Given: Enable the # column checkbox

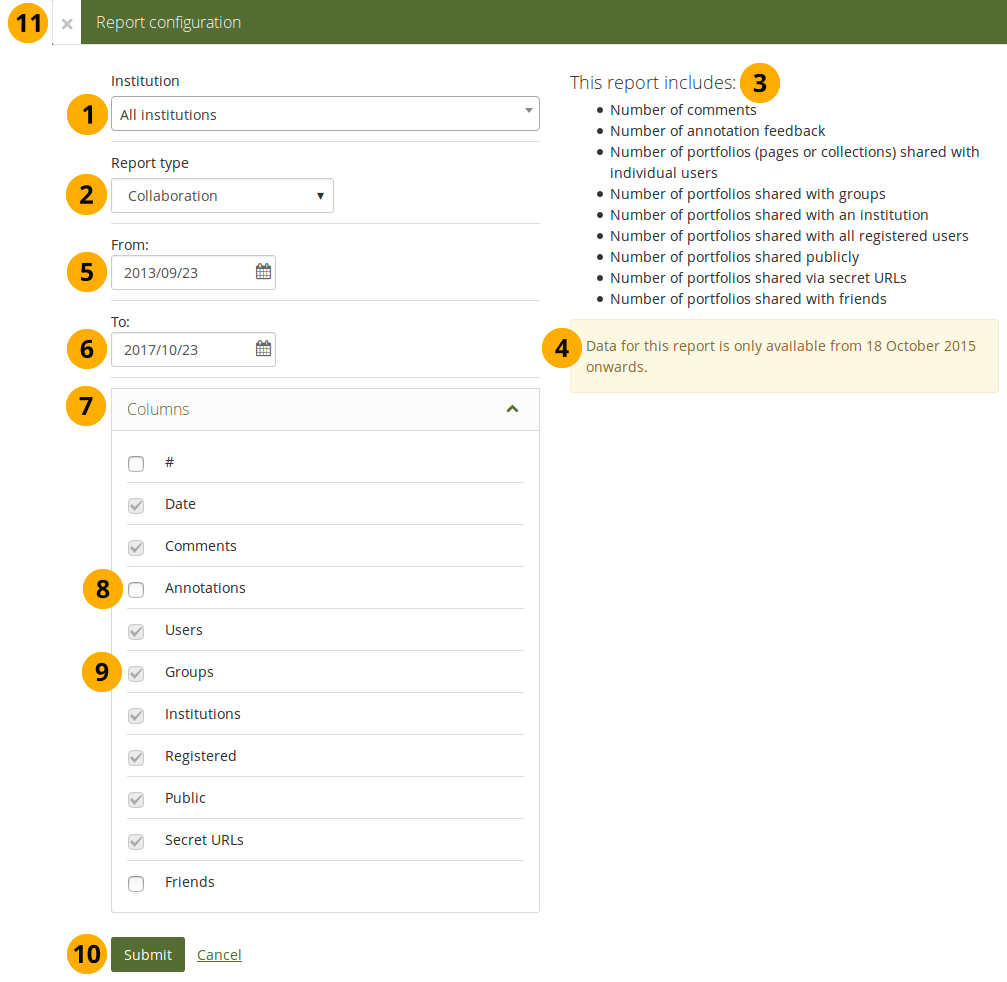Looking at the screenshot, I should (x=136, y=464).
